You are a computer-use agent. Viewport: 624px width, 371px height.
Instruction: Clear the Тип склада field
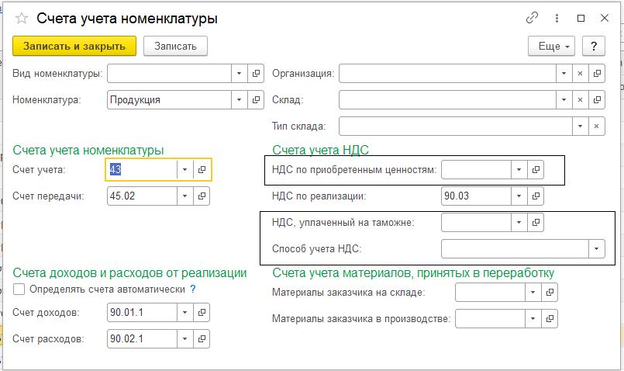(x=597, y=126)
